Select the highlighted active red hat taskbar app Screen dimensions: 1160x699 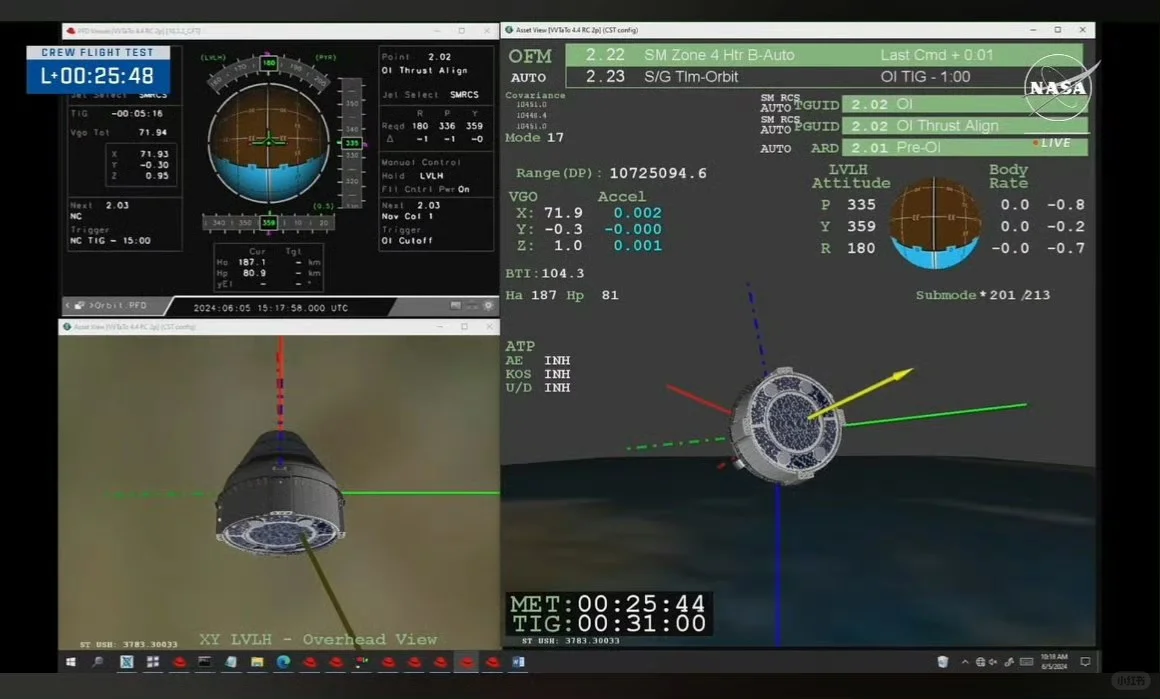[x=466, y=662]
